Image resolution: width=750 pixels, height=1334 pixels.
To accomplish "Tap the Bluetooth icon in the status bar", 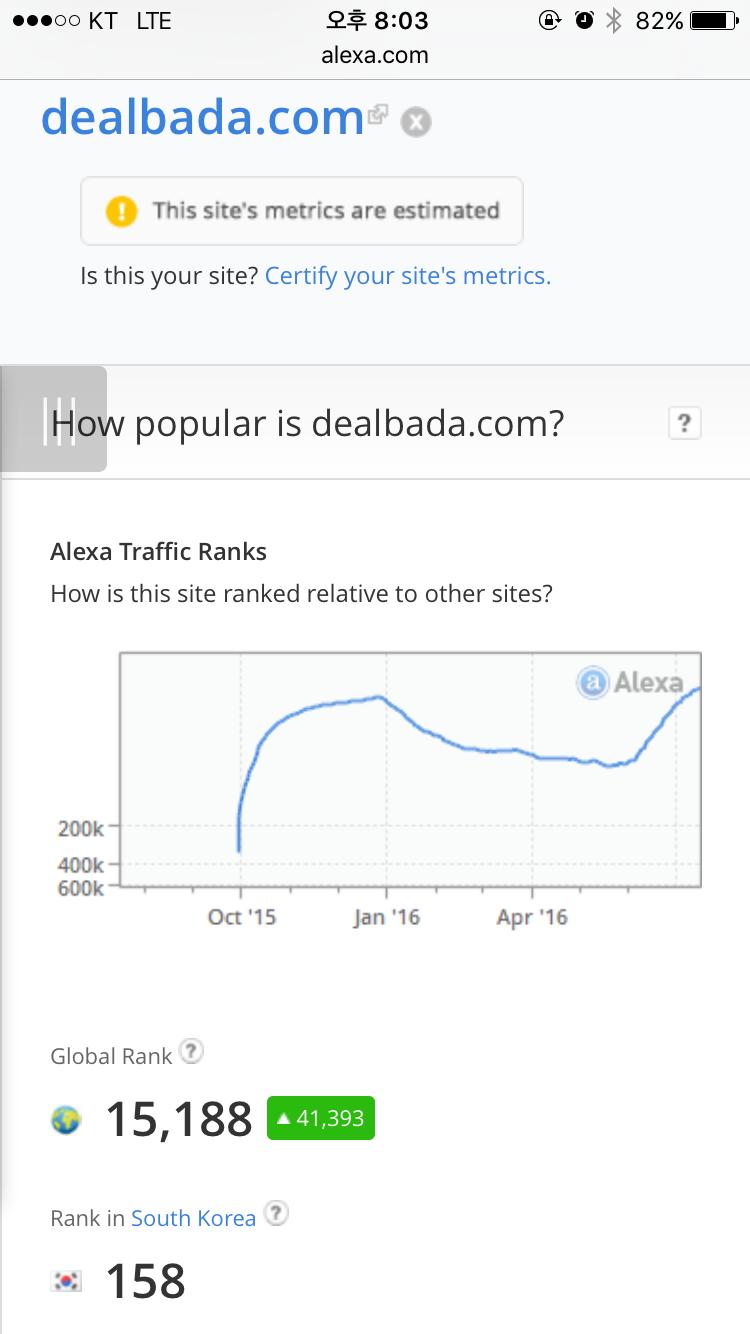I will [x=614, y=20].
